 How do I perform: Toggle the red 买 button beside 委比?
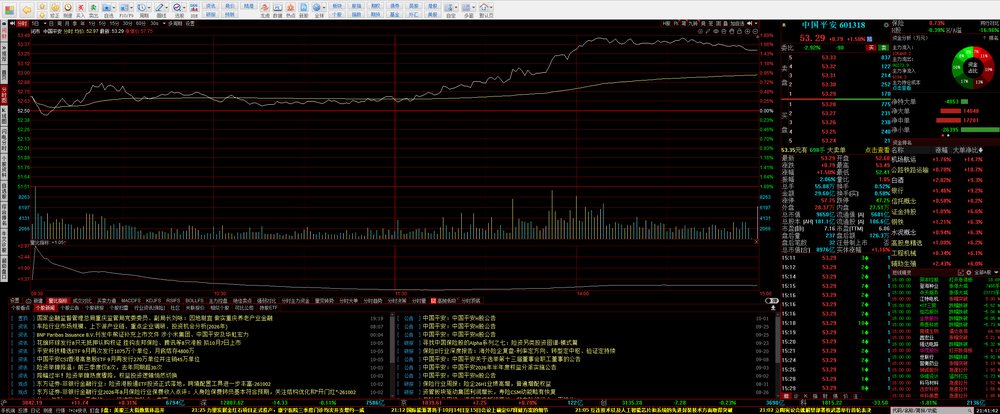pyautogui.click(x=871, y=48)
